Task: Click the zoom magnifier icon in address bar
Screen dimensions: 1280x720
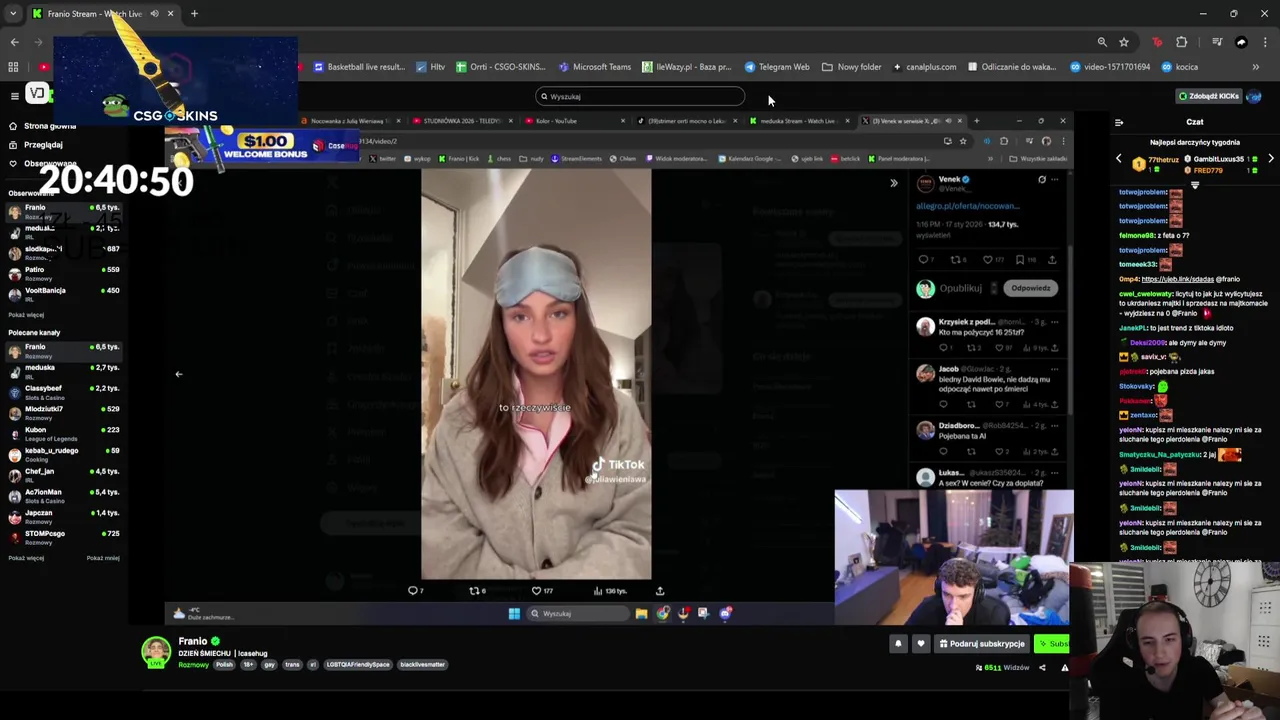Action: coord(1102,42)
